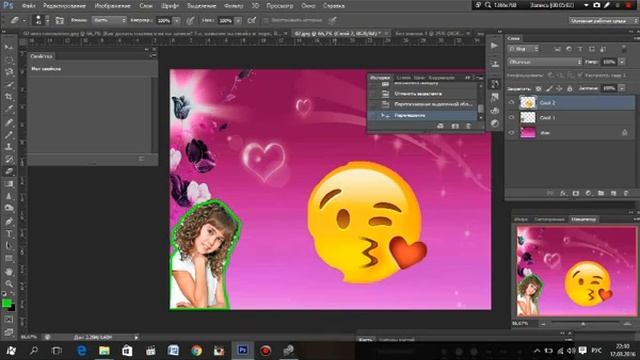Select the Horizontal Type tool
This screenshot has height=360, width=640.
point(9,234)
